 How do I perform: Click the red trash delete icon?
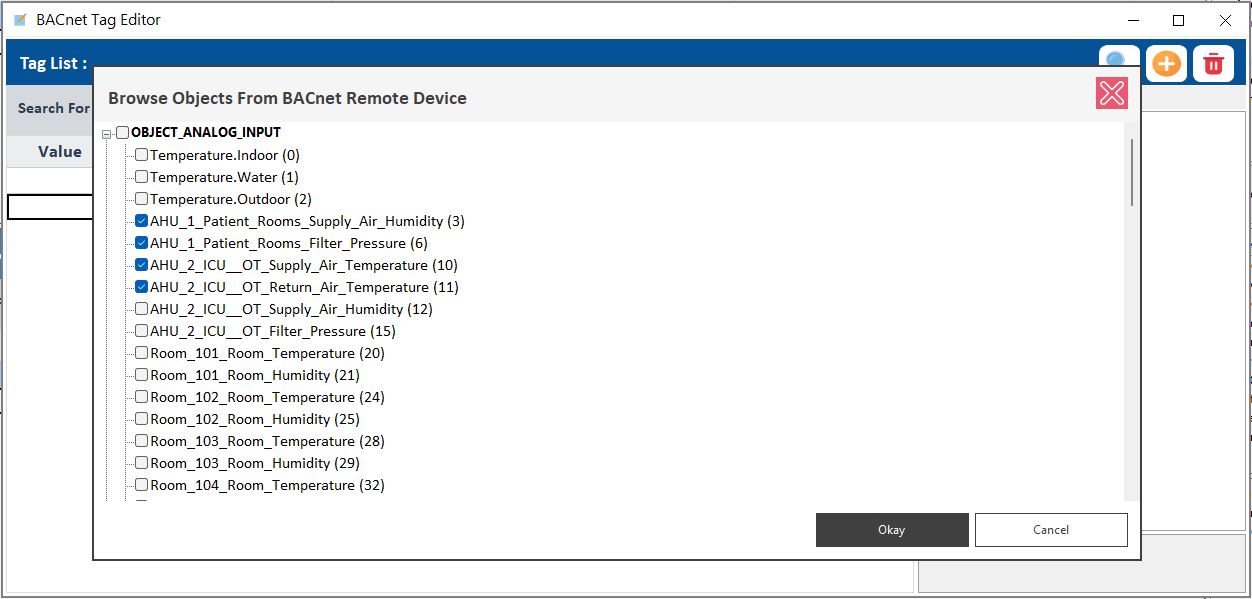tap(1213, 64)
